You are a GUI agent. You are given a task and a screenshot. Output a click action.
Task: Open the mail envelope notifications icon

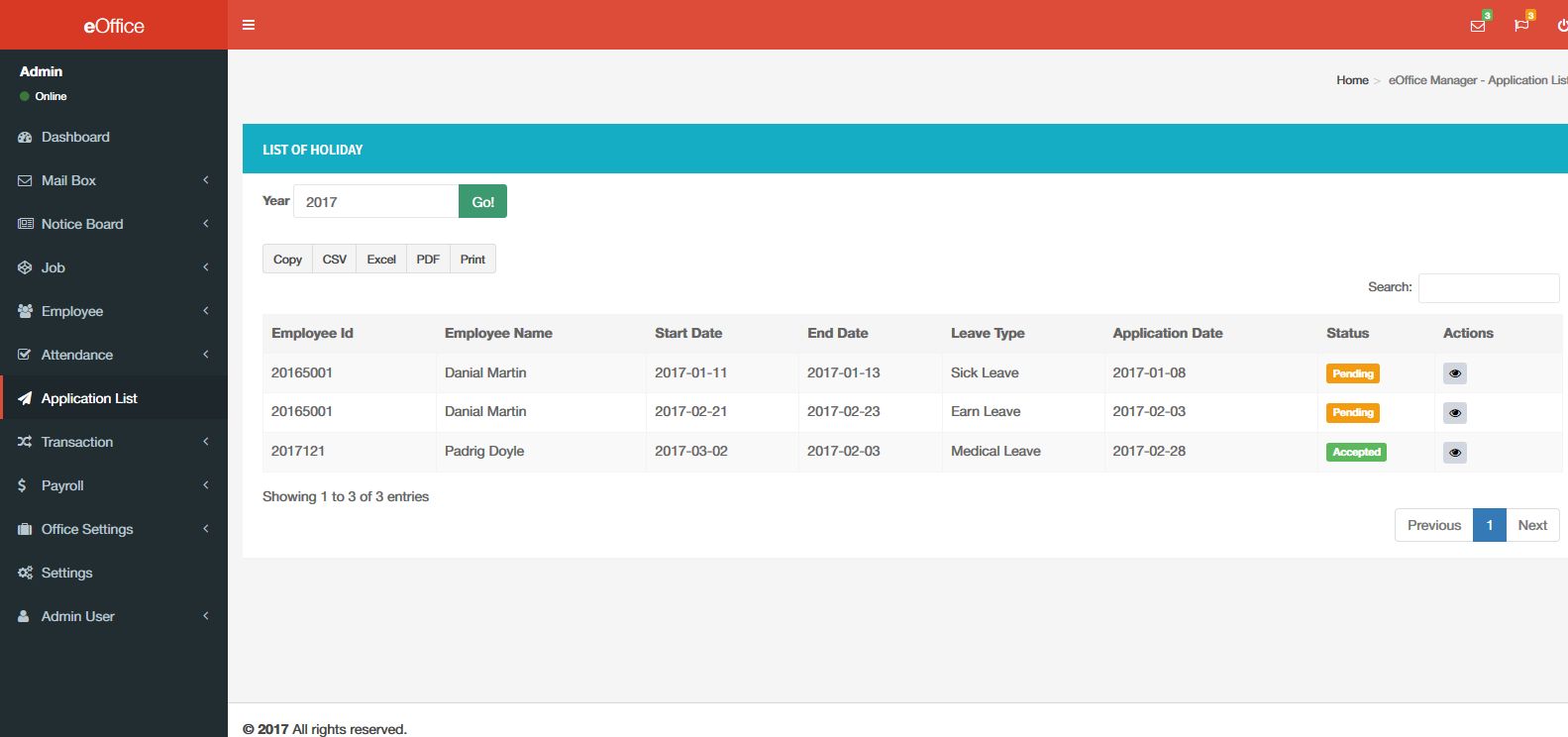[1478, 26]
